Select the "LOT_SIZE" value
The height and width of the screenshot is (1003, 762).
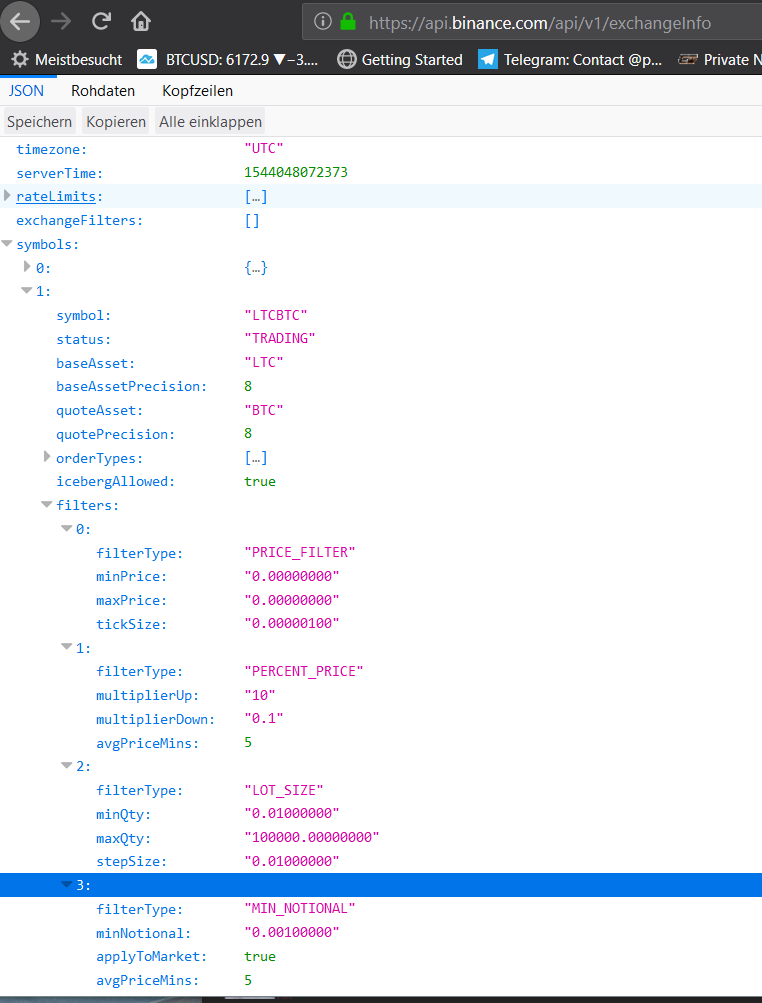[284, 790]
